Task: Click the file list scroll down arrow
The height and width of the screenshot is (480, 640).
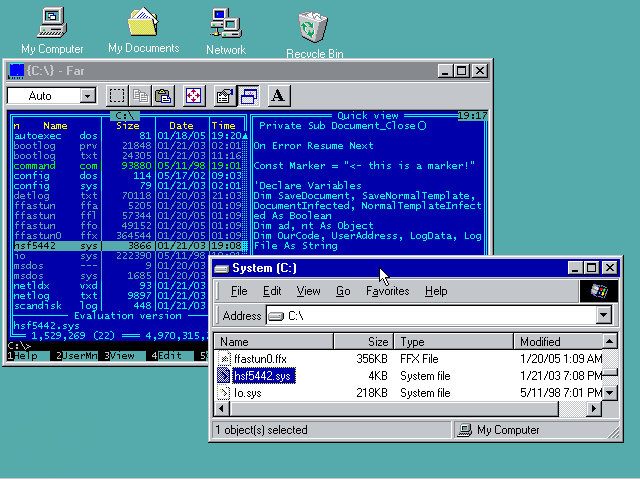Action: (x=610, y=393)
